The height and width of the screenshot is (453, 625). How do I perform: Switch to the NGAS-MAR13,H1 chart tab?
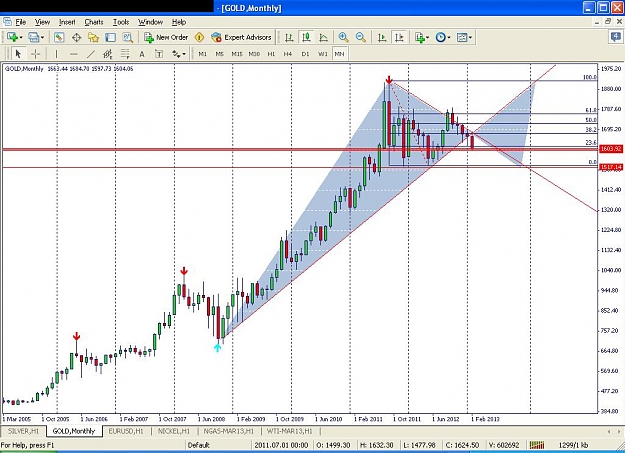228,431
